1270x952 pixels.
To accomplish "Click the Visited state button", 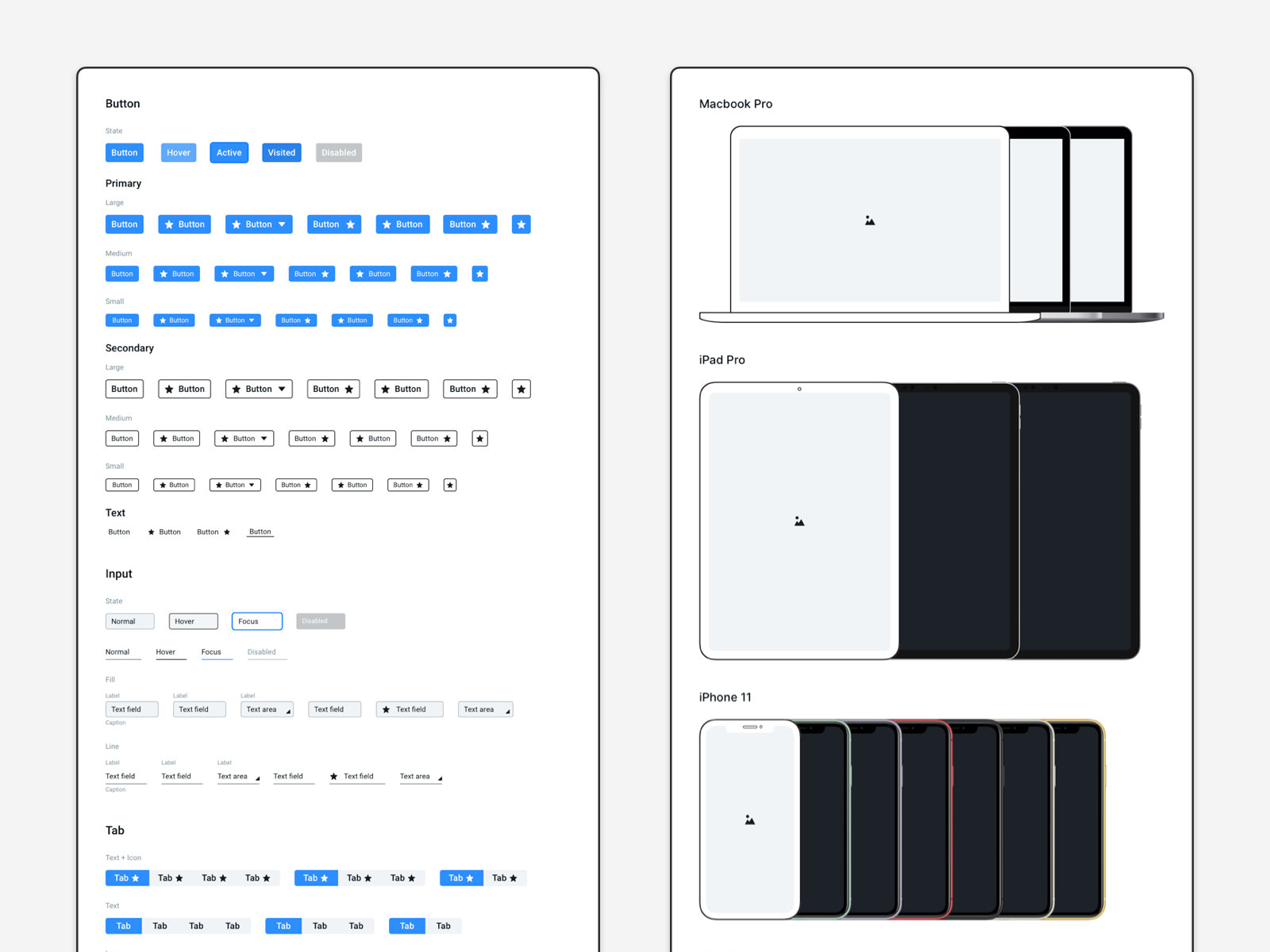I will [x=281, y=152].
